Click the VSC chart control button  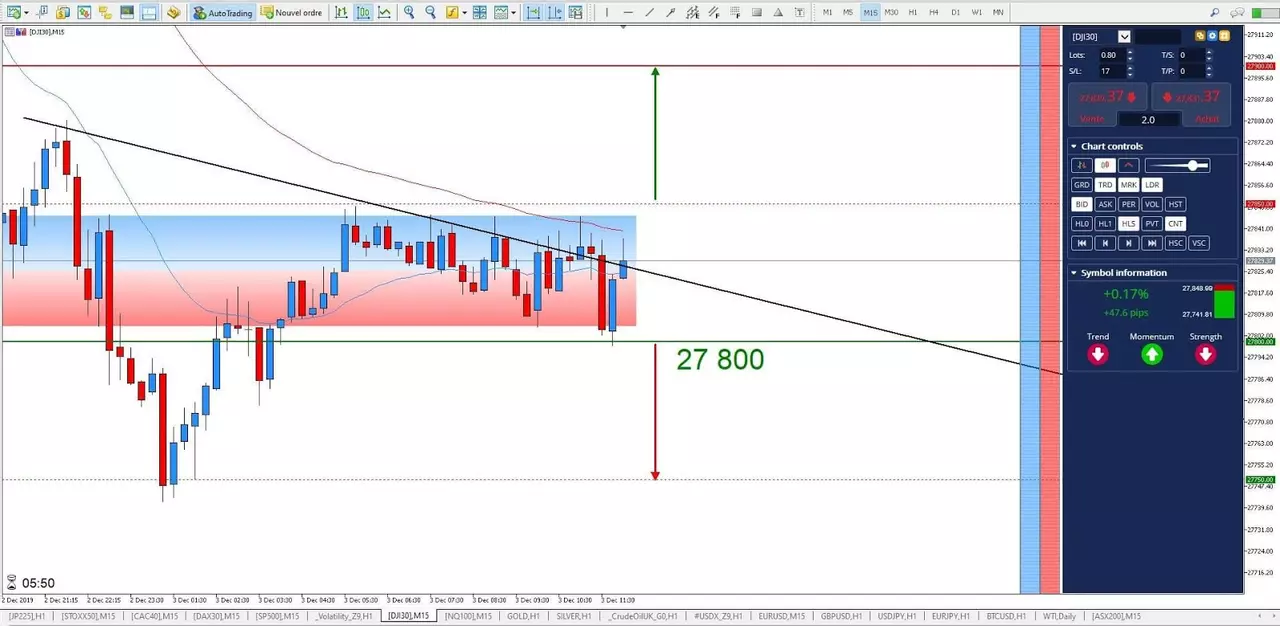pyautogui.click(x=1199, y=243)
